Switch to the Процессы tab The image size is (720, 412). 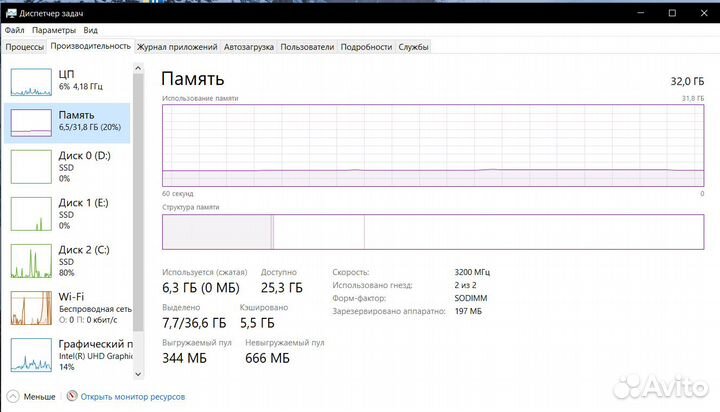point(24,47)
